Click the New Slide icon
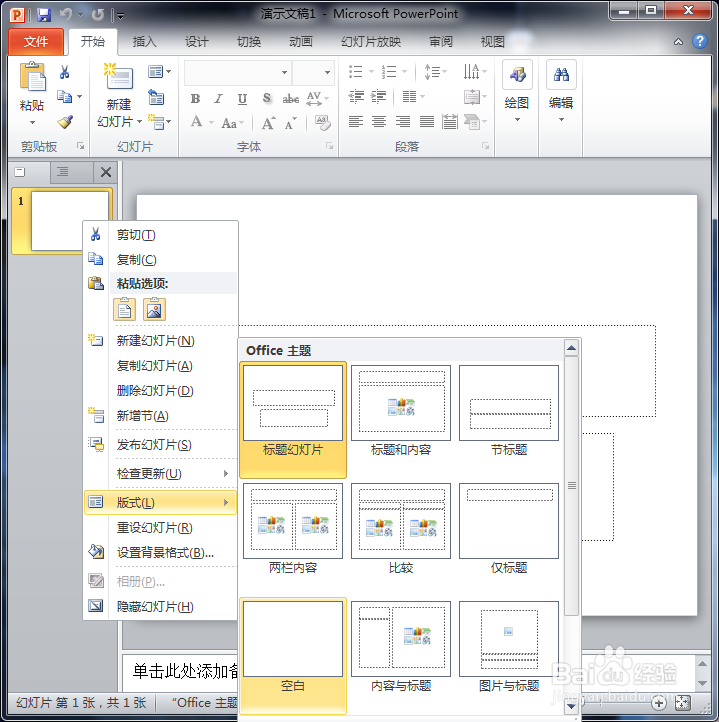Screen dimensions: 719x722 [119, 76]
